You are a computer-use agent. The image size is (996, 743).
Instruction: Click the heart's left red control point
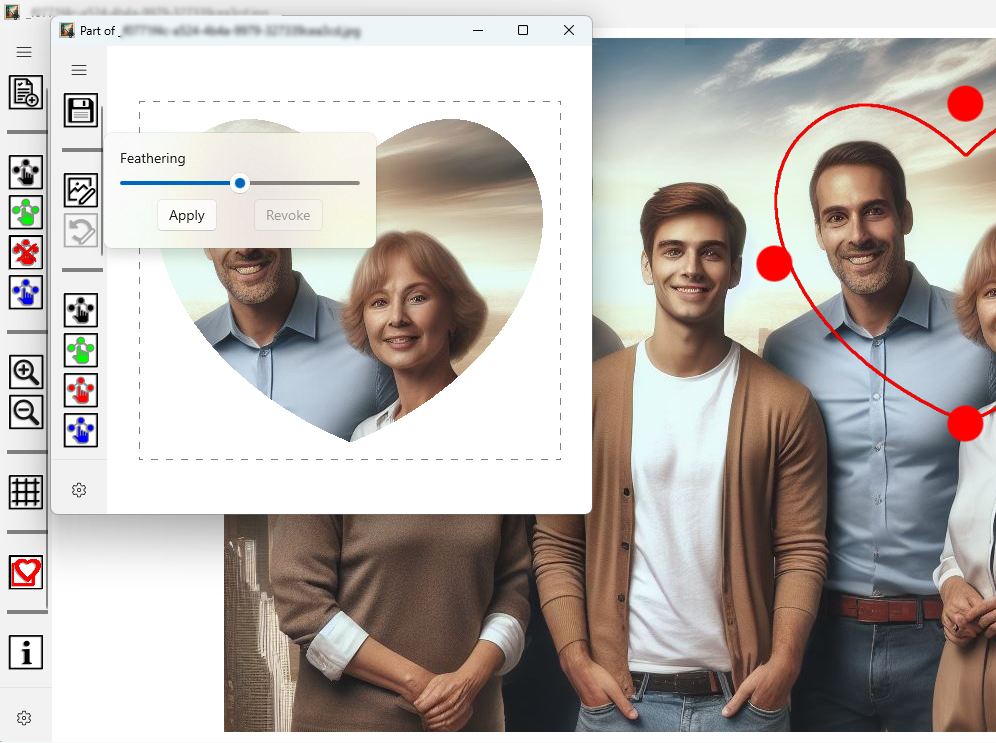774,264
